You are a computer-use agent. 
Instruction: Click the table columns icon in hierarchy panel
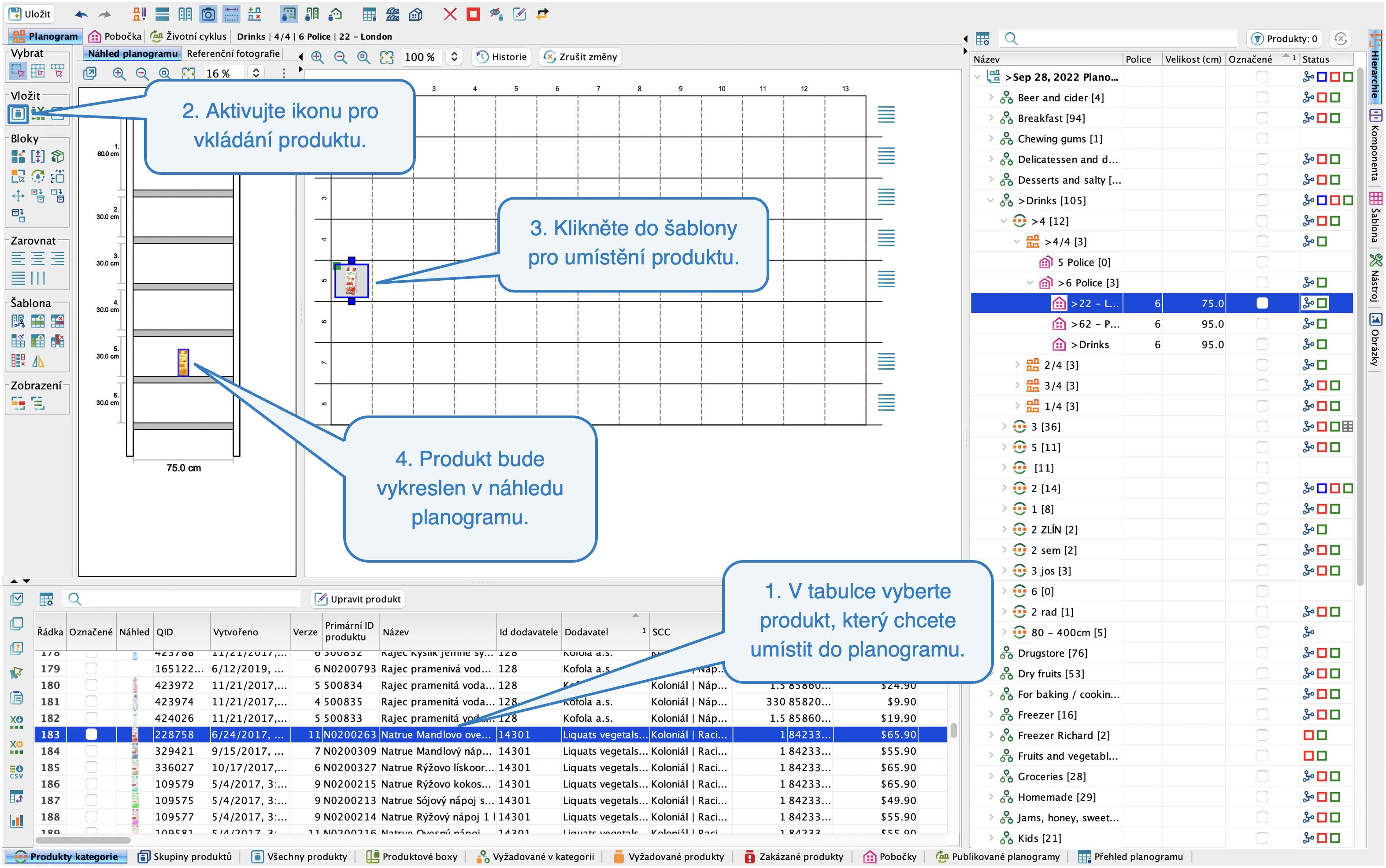click(982, 38)
